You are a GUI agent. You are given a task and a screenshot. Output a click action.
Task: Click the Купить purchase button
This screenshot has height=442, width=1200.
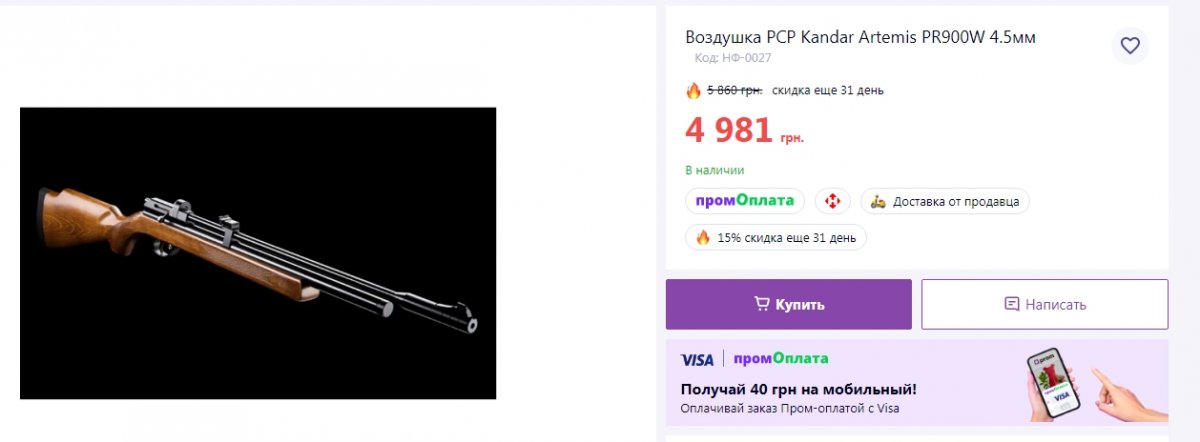[x=789, y=304]
